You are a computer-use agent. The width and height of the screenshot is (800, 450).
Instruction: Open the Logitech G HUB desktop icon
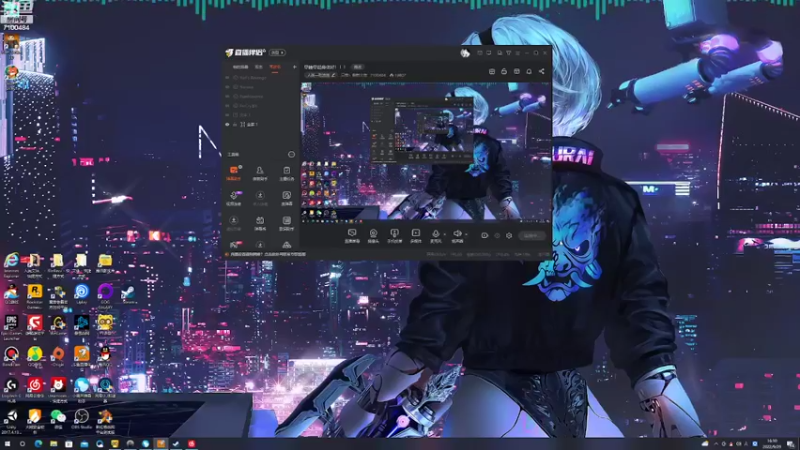pyautogui.click(x=11, y=388)
